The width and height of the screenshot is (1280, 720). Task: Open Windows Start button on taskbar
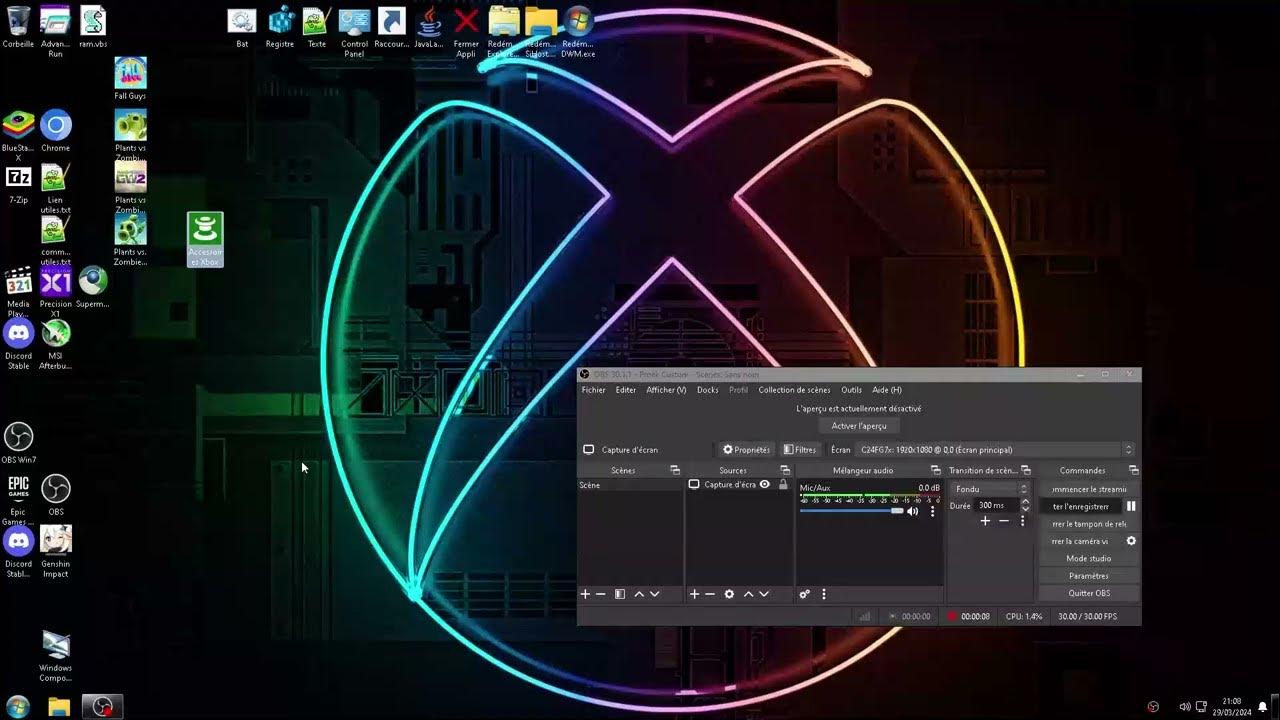[x=18, y=707]
